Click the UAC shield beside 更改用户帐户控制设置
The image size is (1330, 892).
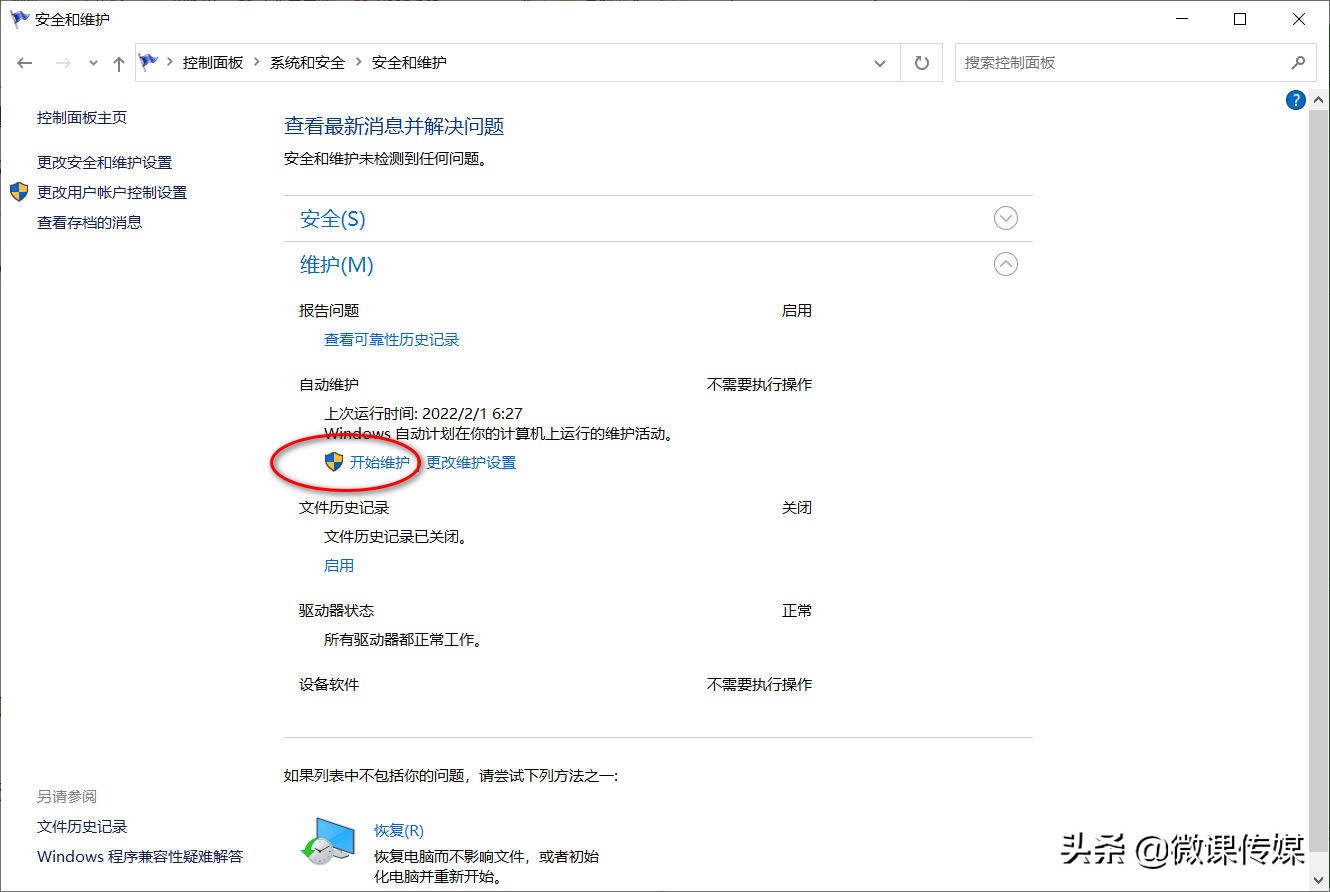[x=18, y=192]
